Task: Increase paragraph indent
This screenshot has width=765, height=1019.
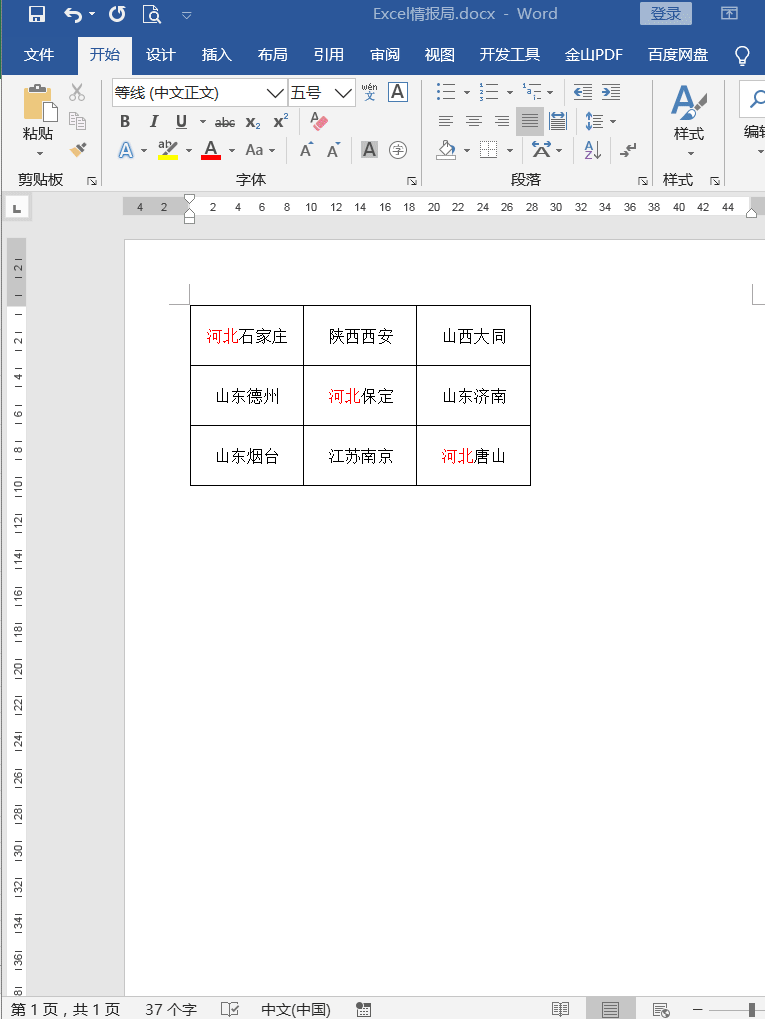Action: (611, 92)
